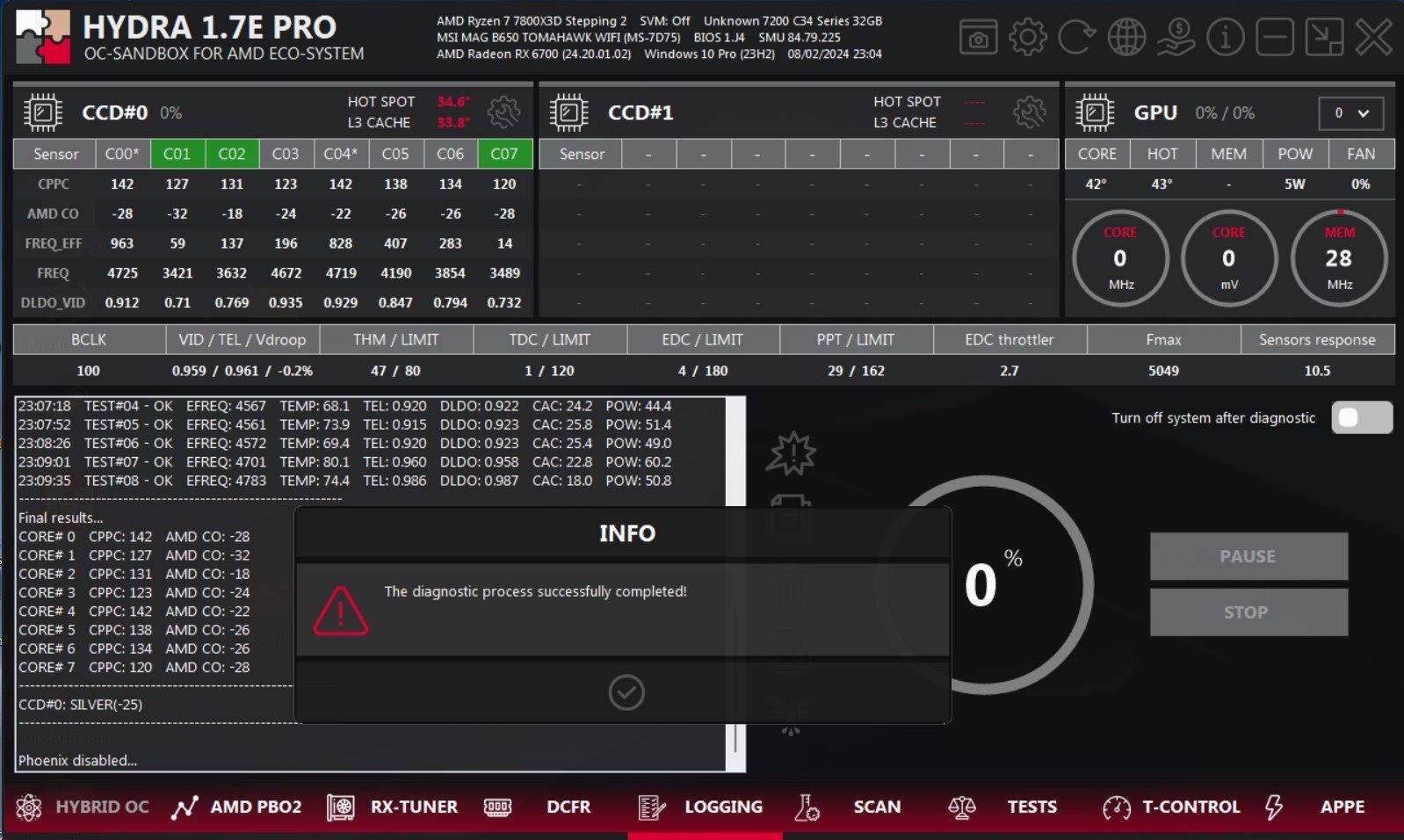Switch to the HYBRID OC tab
Viewport: 1404px width, 840px height.
pos(83,807)
